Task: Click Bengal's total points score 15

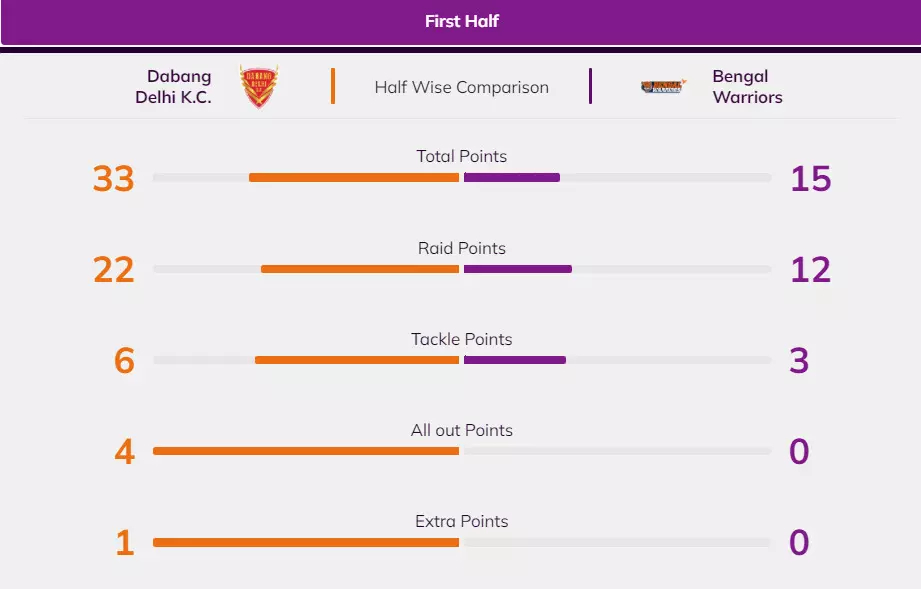Action: point(810,179)
